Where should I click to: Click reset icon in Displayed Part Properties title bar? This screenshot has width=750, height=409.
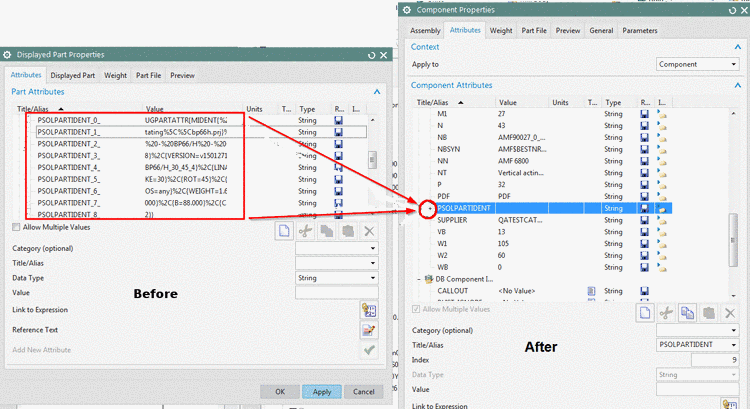(x=371, y=55)
